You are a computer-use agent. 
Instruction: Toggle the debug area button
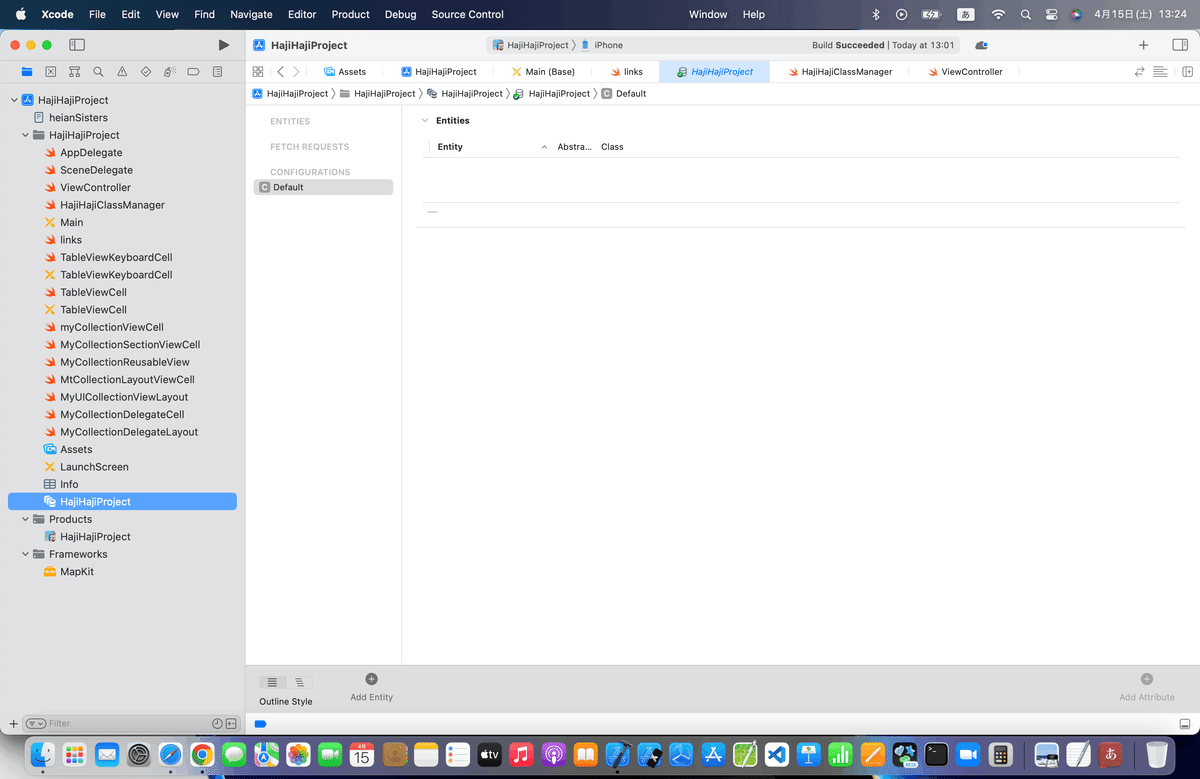click(1185, 723)
